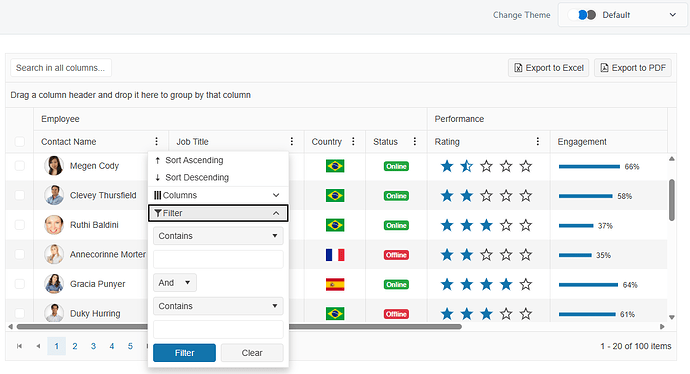Select Clevey Thursfield's row checkbox
This screenshot has height=374, width=690.
coord(19,195)
